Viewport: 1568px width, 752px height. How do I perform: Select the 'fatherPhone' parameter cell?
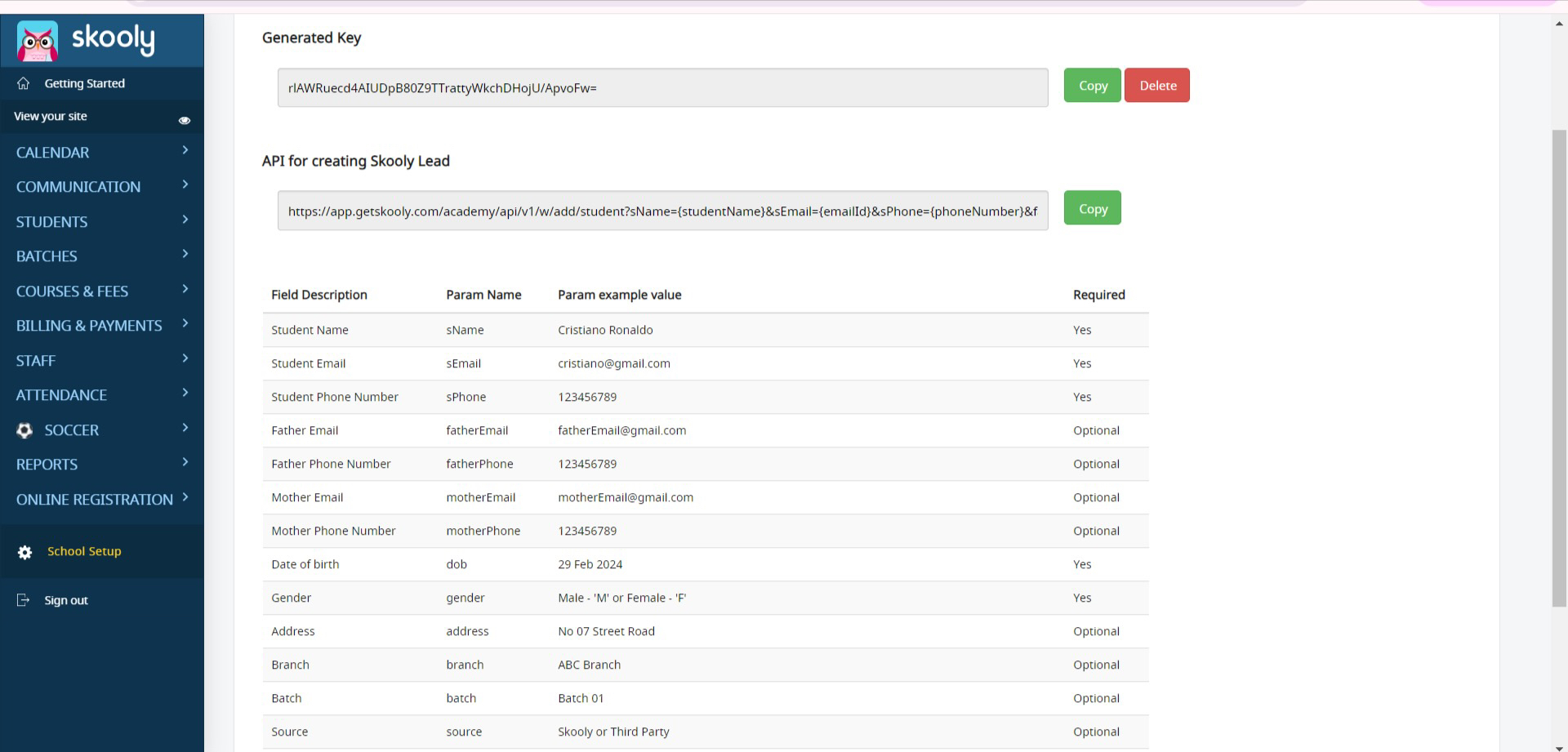pos(479,464)
